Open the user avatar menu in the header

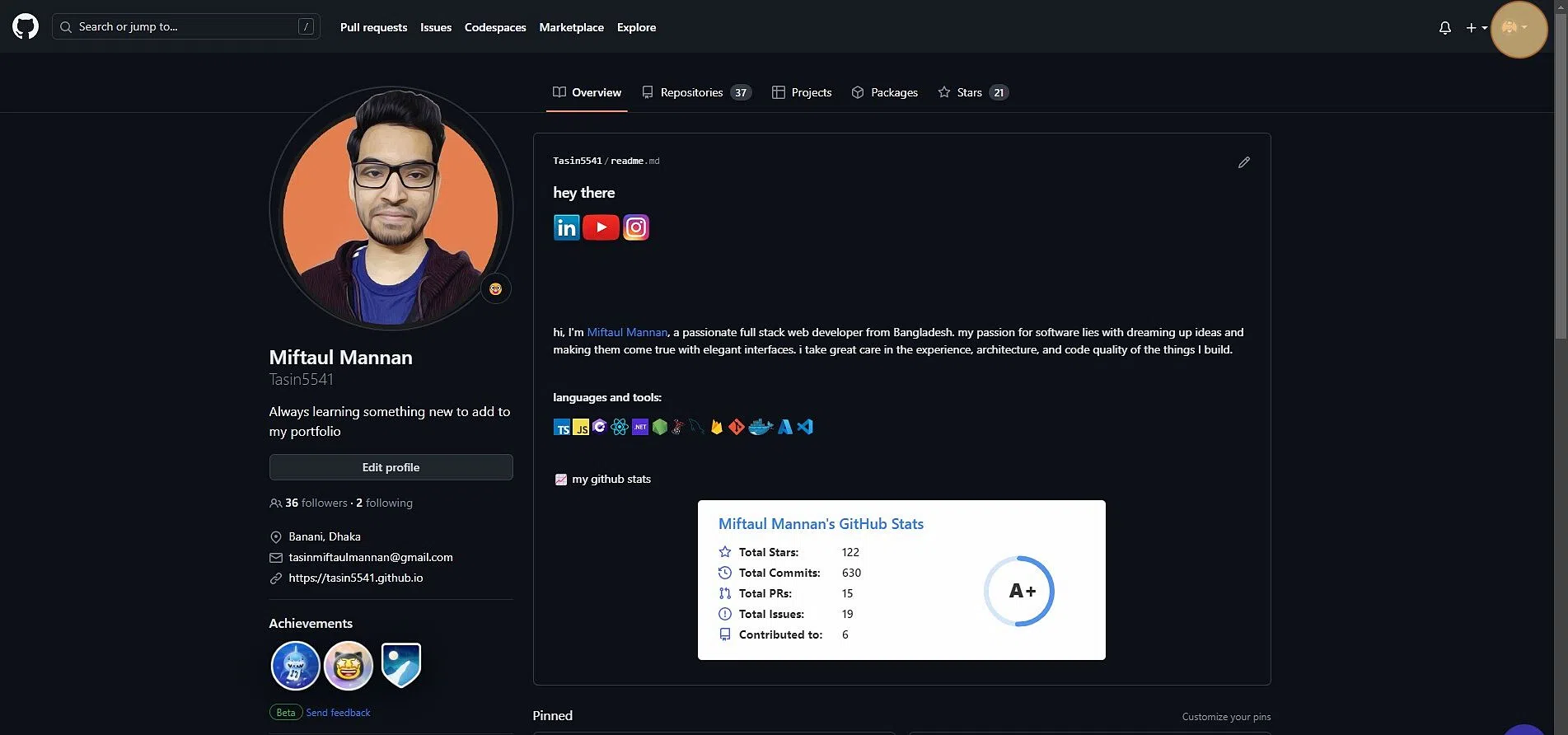1514,27
